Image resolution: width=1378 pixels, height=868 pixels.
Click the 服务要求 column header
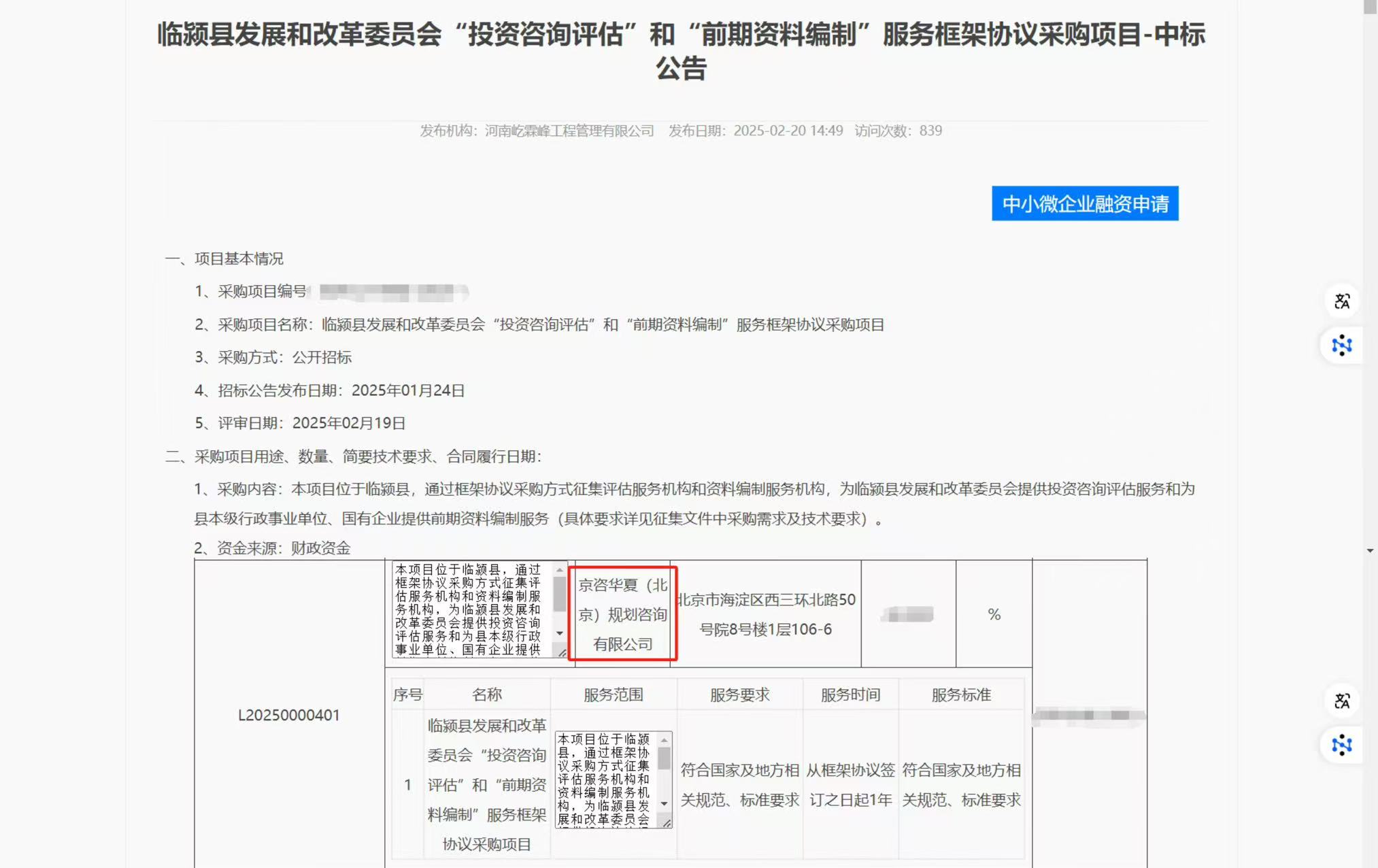pyautogui.click(x=739, y=695)
